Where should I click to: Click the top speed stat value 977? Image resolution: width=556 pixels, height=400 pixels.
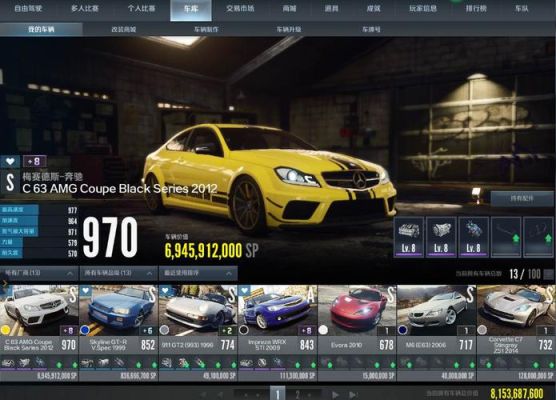[72, 210]
